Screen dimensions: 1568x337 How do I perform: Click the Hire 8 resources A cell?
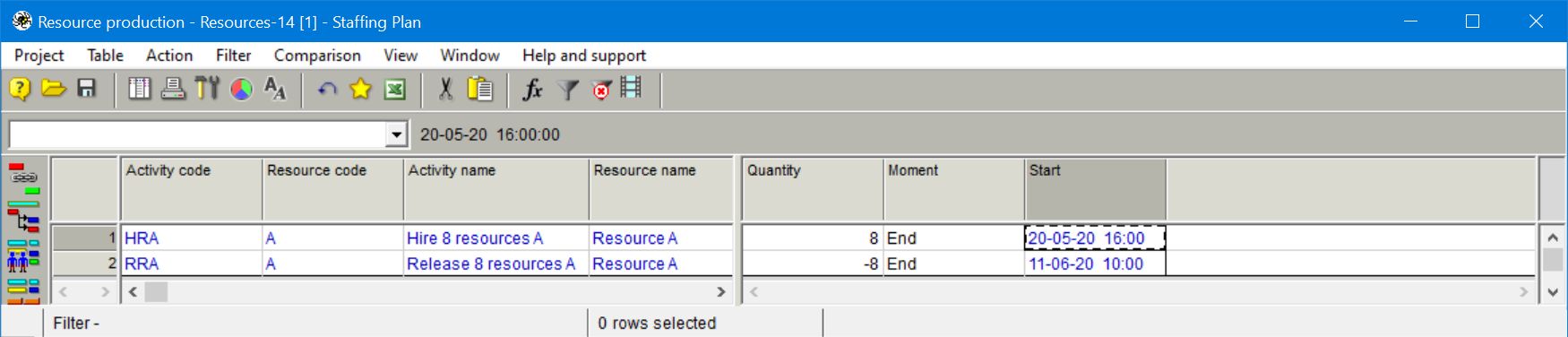[496, 238]
